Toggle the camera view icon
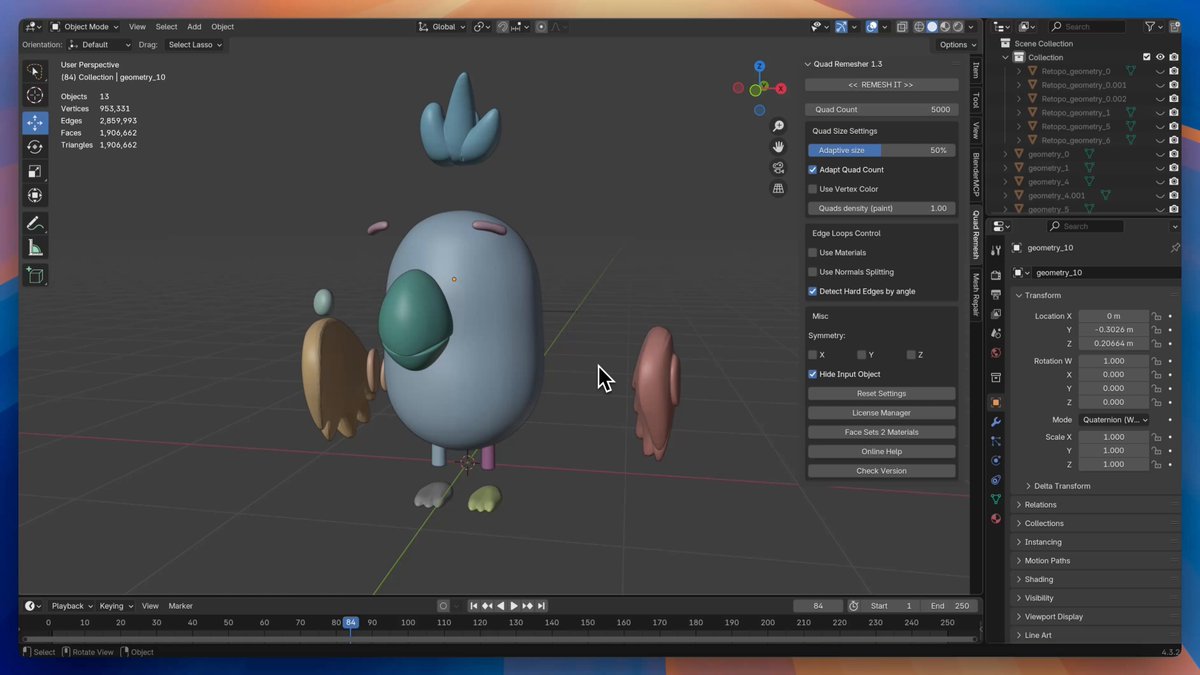This screenshot has height=675, width=1200. (x=778, y=167)
